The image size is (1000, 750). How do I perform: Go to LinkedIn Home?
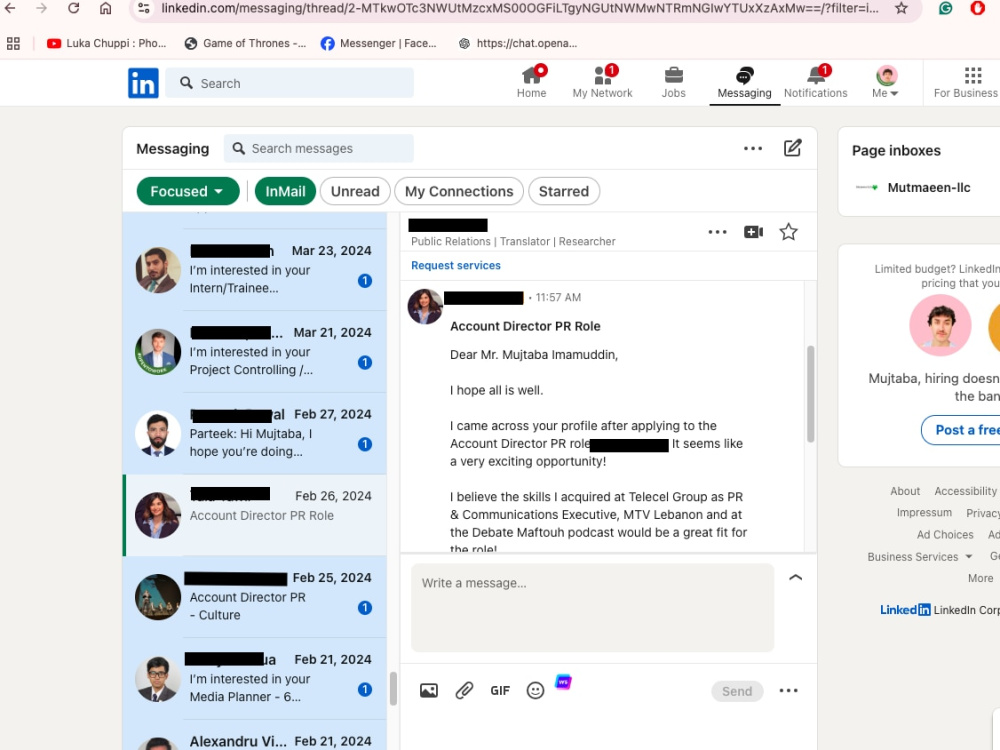(531, 83)
